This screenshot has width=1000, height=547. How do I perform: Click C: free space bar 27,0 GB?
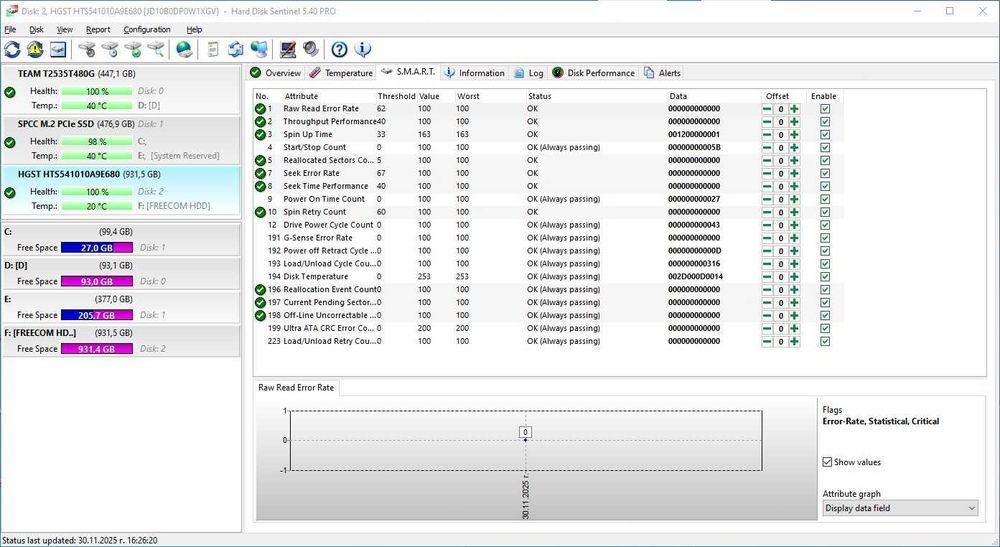coord(97,247)
